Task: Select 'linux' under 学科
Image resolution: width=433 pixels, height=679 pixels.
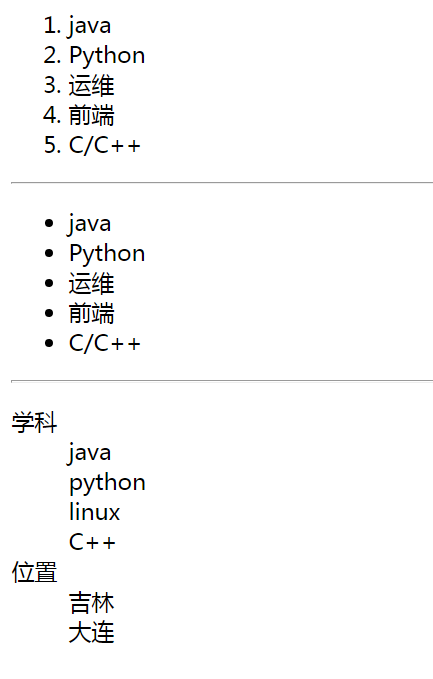Action: pos(94,512)
